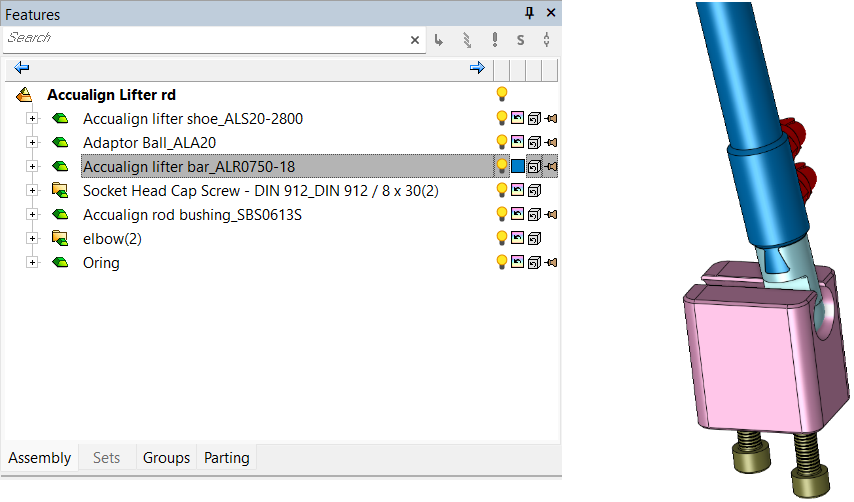
Task: Expand Accualign rod bushing_SBS0613S node
Action: click(x=33, y=214)
